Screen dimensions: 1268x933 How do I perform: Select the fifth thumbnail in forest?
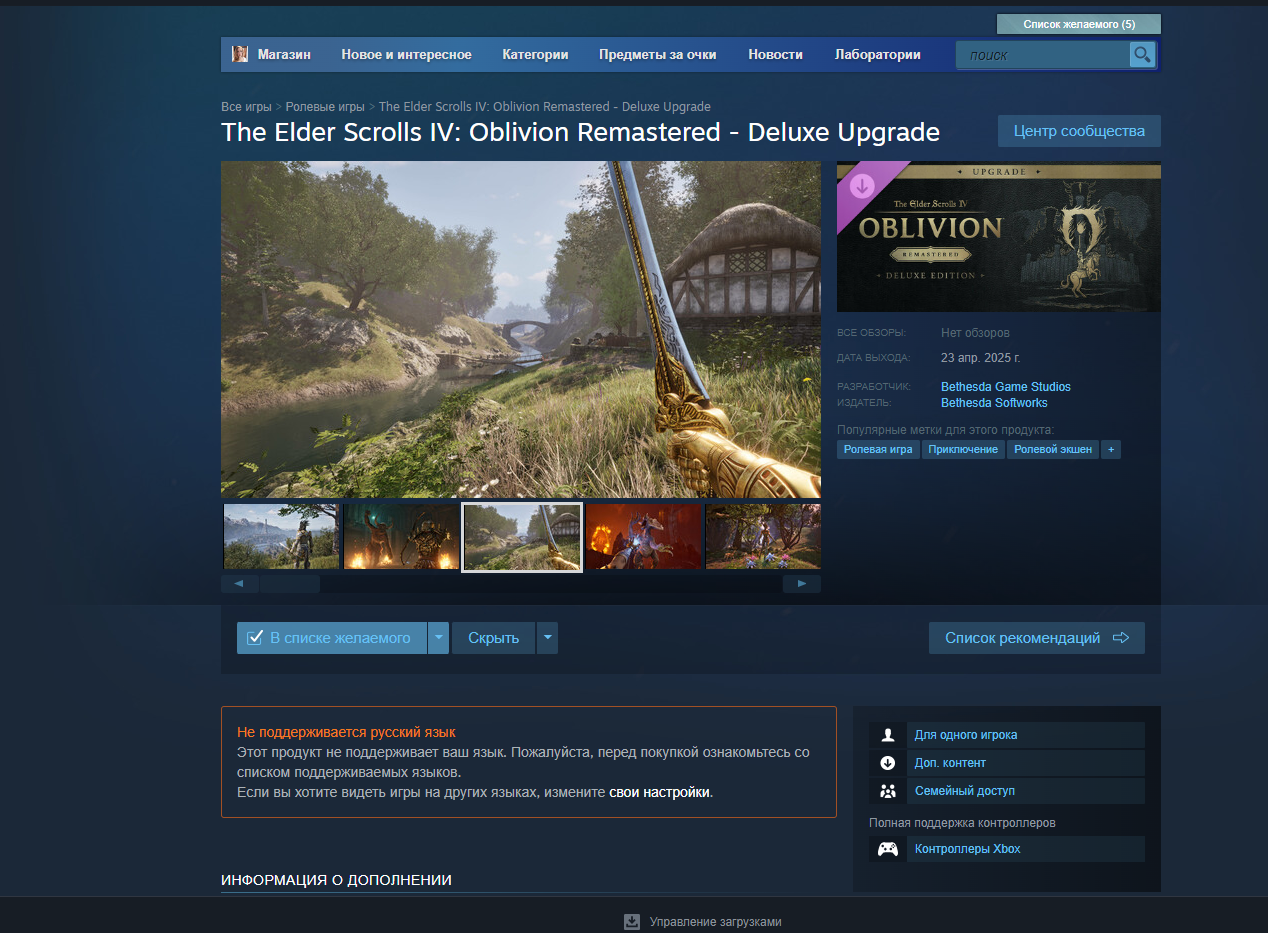[x=763, y=537]
